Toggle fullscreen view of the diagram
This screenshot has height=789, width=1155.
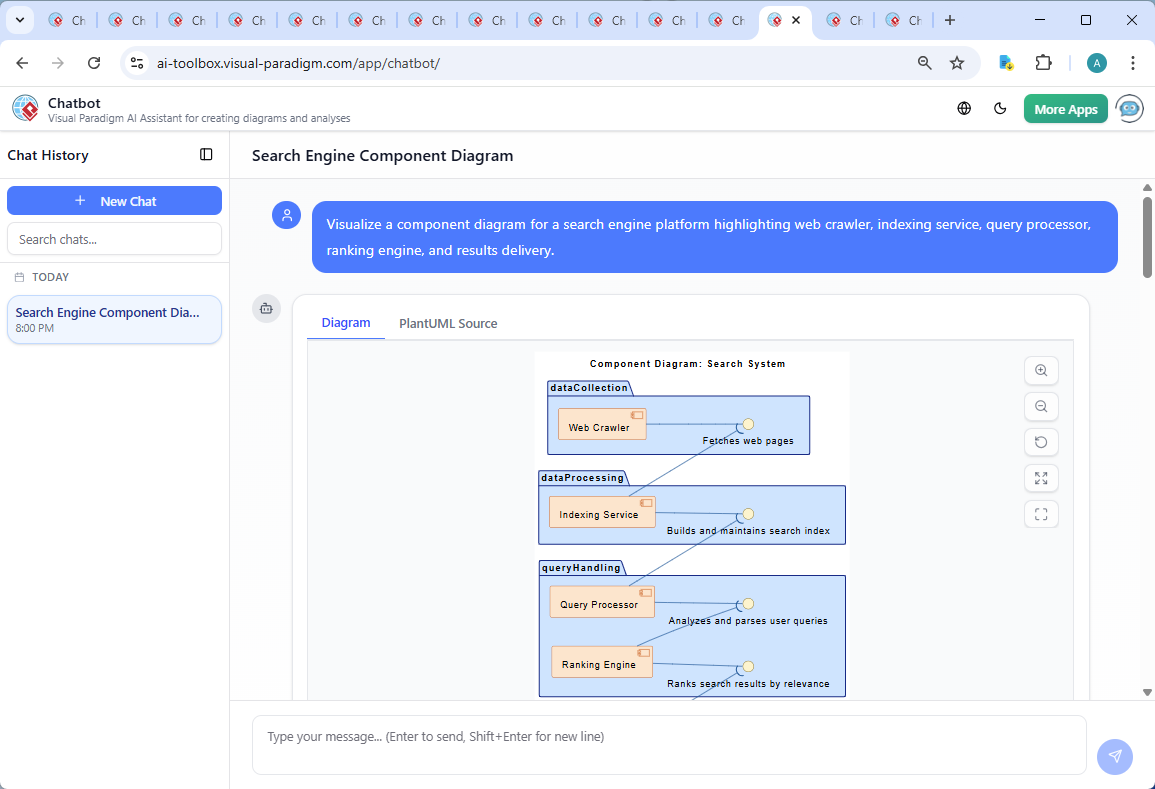1041,514
